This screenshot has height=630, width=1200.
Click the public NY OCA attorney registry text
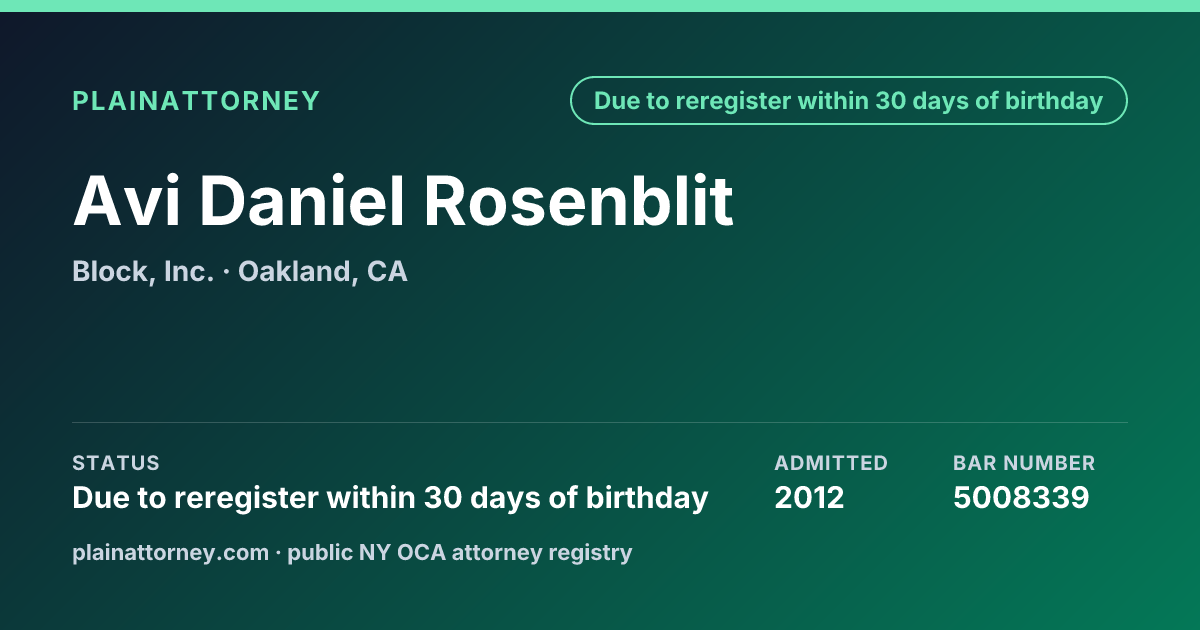click(x=460, y=553)
